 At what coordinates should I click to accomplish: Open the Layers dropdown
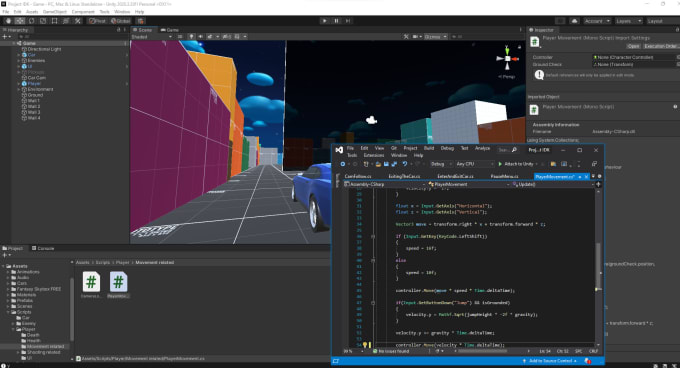pyautogui.click(x=628, y=21)
